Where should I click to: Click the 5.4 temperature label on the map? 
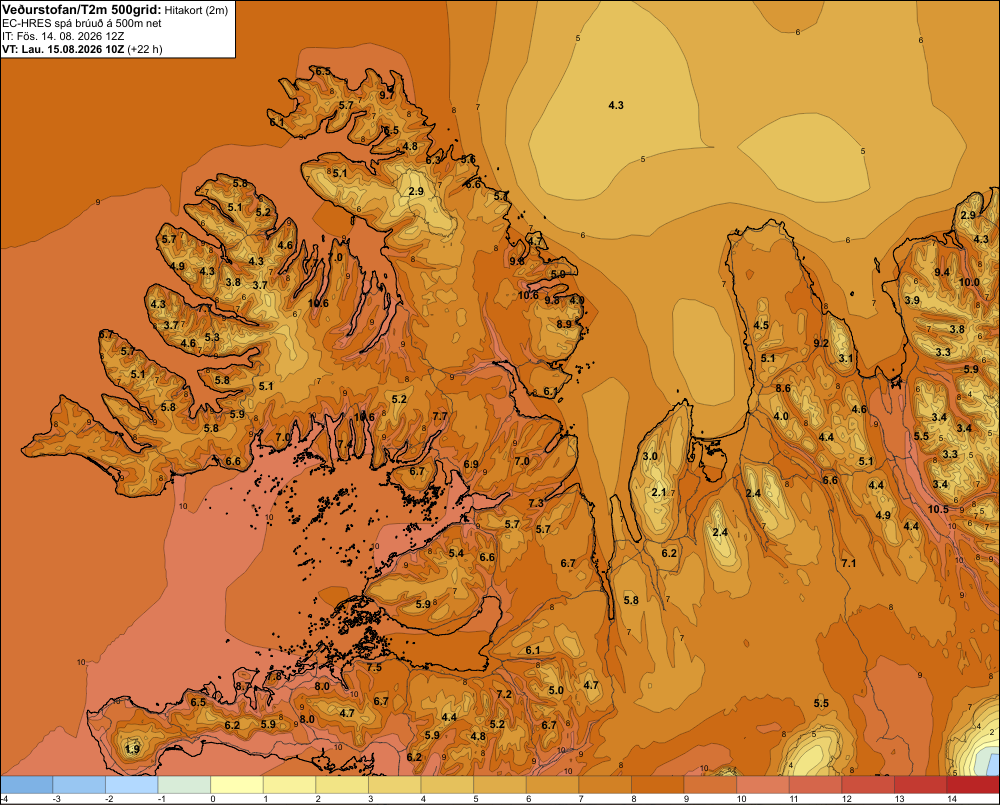point(456,553)
